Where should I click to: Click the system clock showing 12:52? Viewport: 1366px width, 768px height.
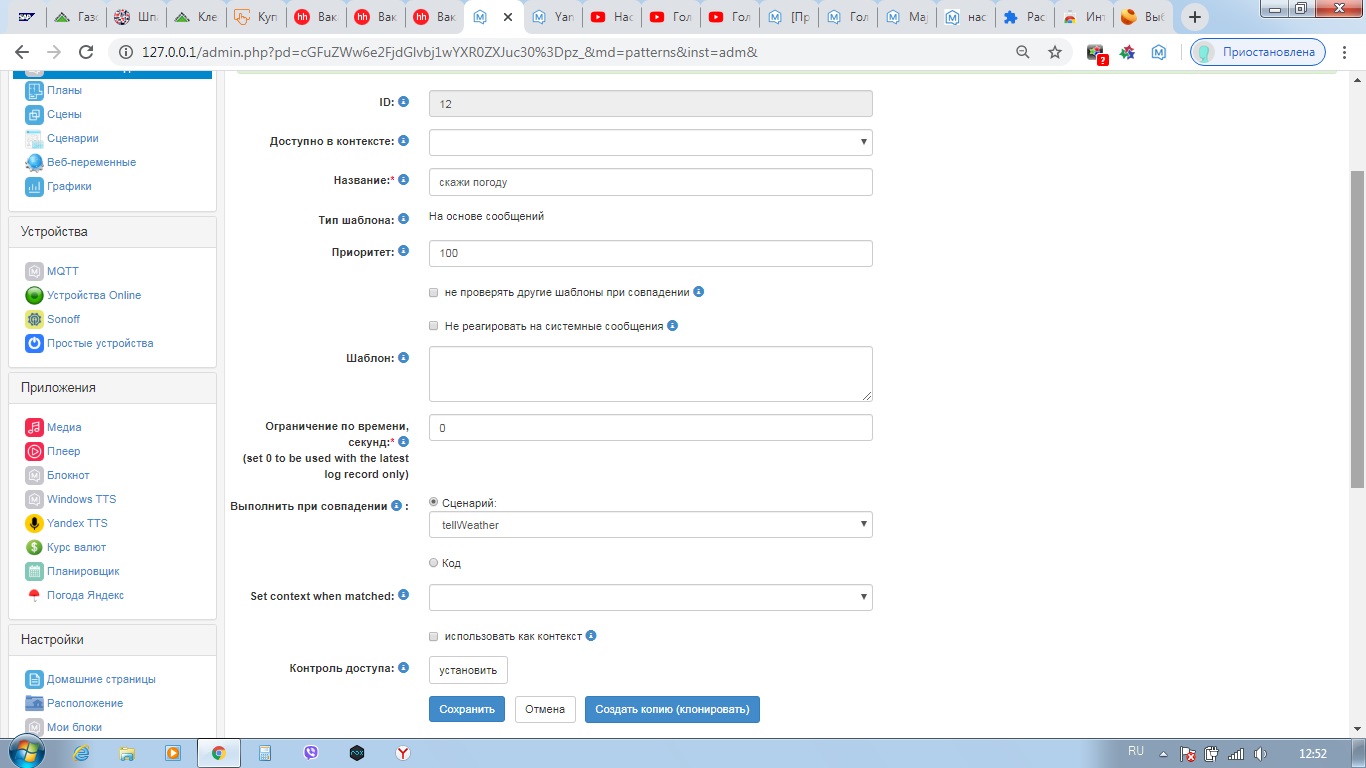tap(1312, 753)
